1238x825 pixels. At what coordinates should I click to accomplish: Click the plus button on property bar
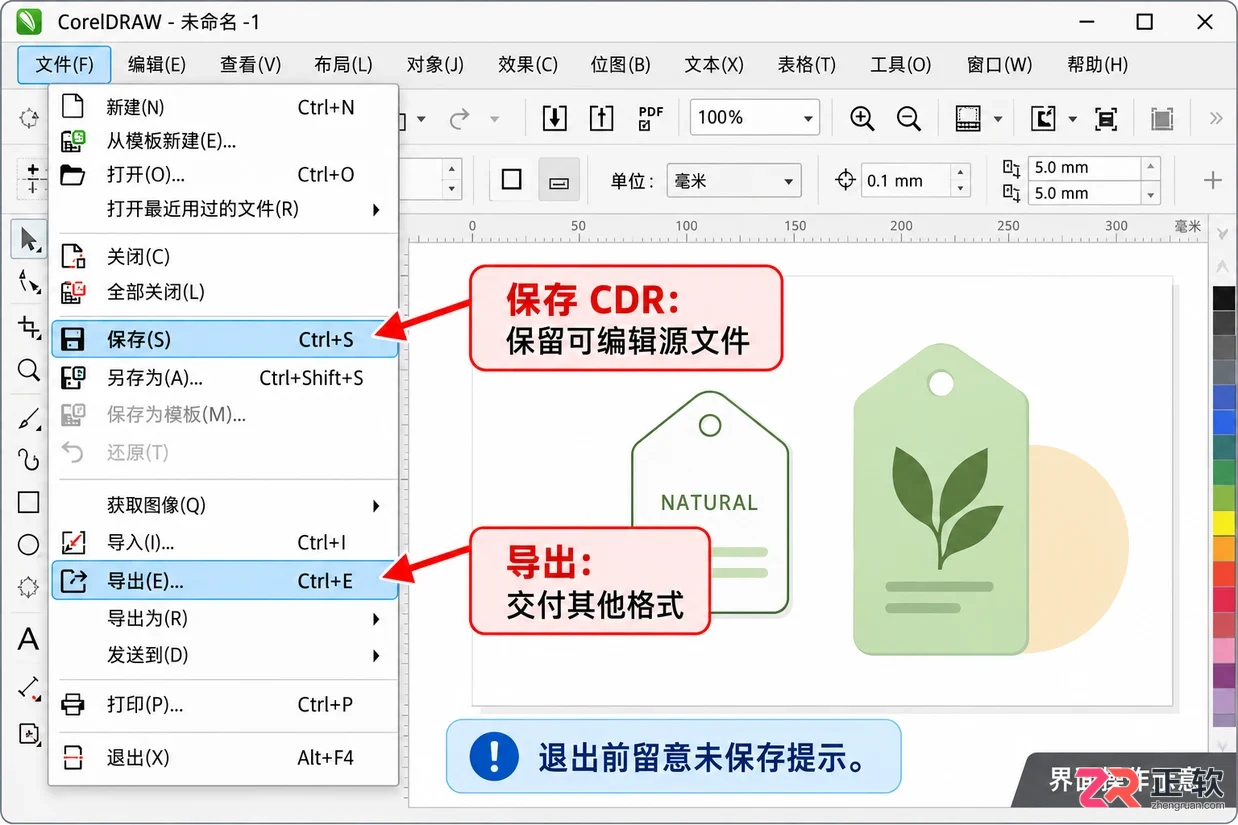(x=1213, y=181)
